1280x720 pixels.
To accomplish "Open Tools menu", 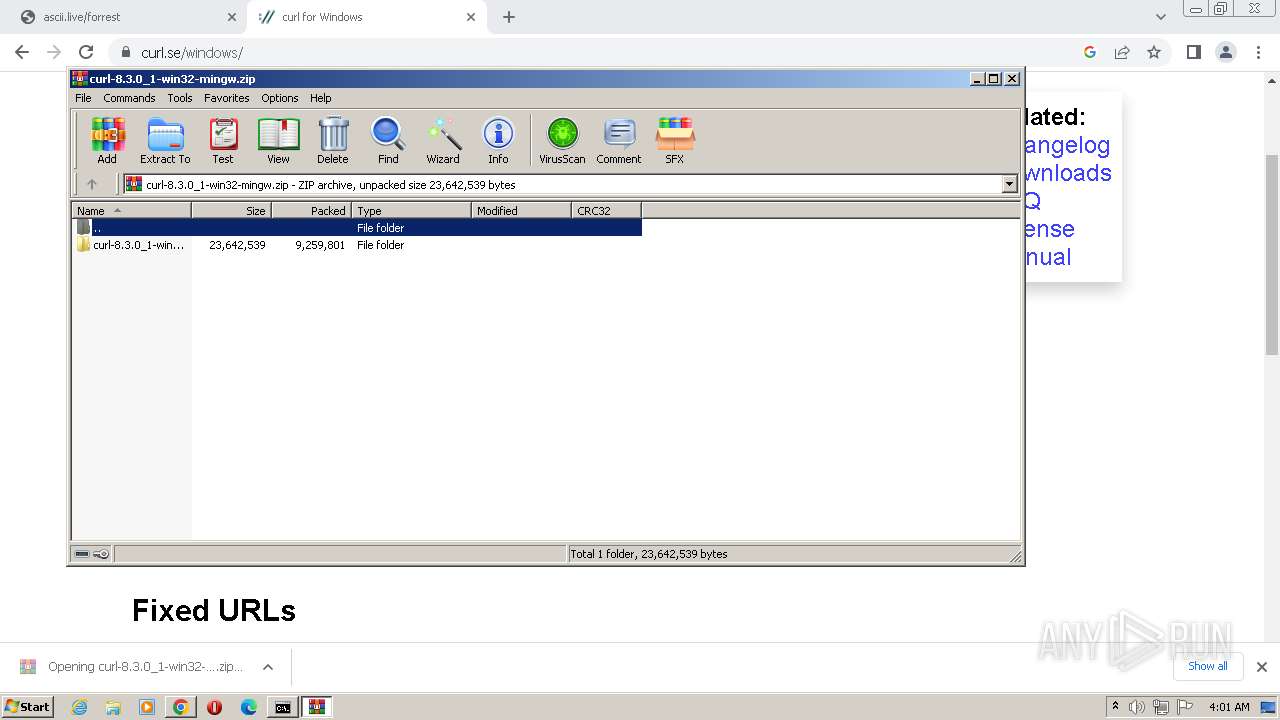I will tap(180, 98).
